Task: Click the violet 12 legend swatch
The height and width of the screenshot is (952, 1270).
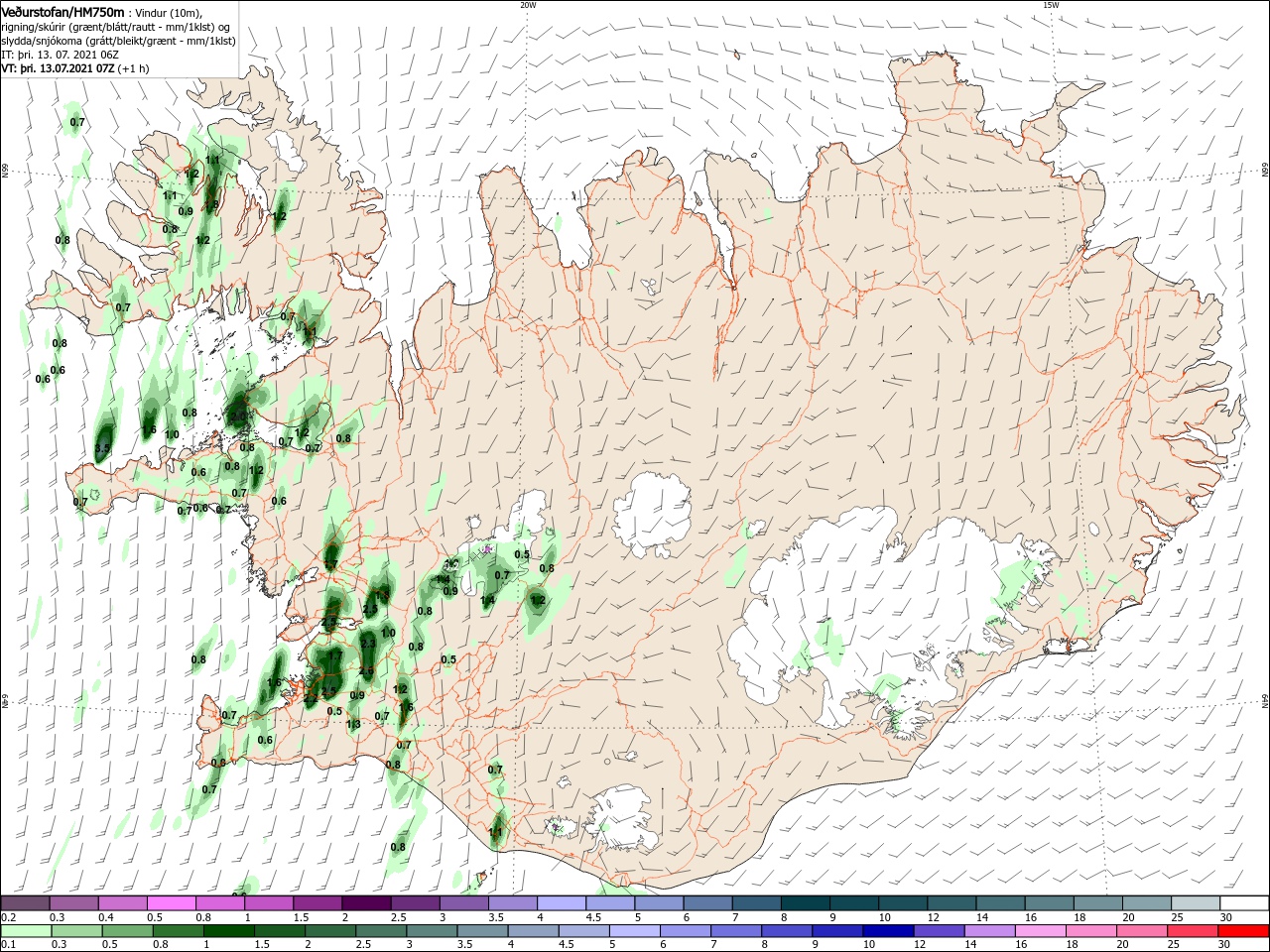Action: point(940,932)
